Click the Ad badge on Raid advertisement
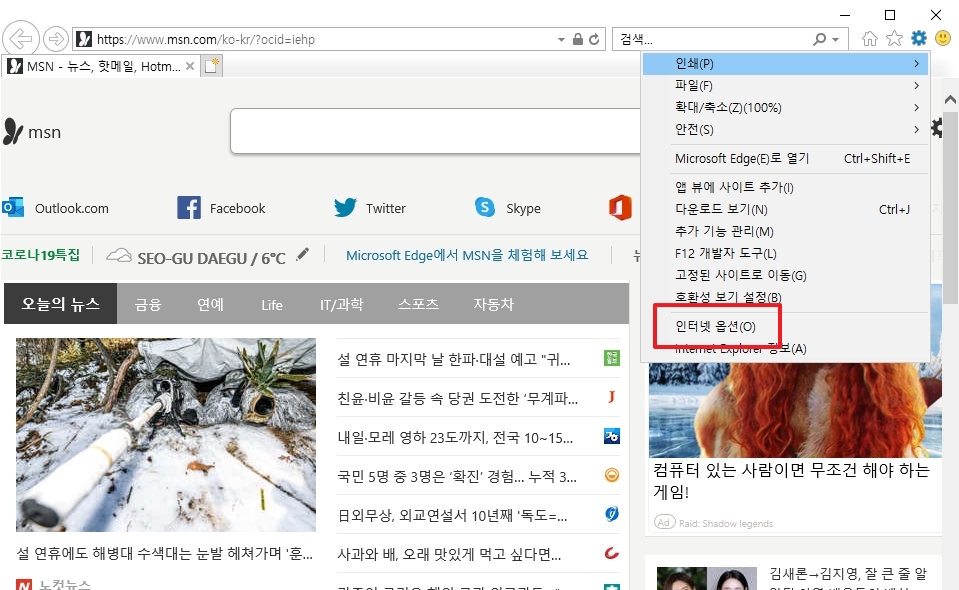The height and width of the screenshot is (590, 959). (x=664, y=522)
